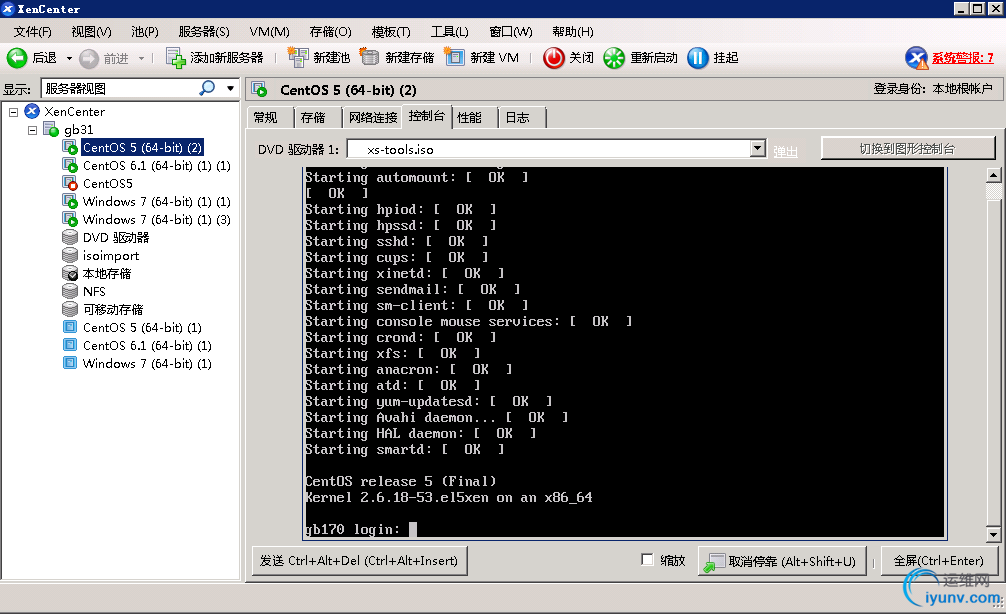Collapse the gb31 server node
The image size is (1006, 614).
[x=32, y=130]
